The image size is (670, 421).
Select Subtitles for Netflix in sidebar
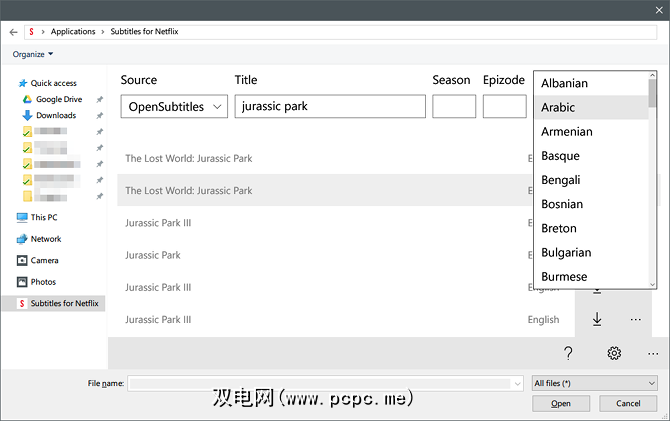tap(54, 303)
